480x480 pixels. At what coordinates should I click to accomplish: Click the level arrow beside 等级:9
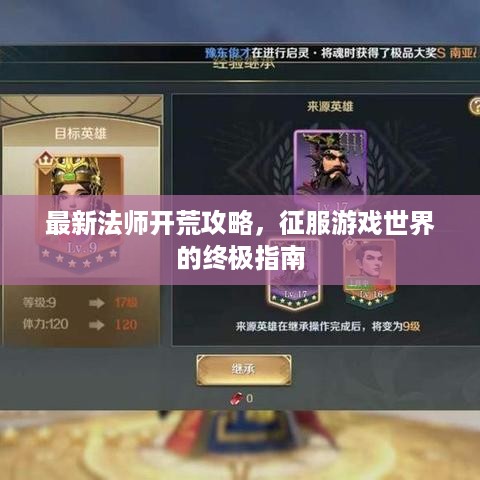point(97,303)
